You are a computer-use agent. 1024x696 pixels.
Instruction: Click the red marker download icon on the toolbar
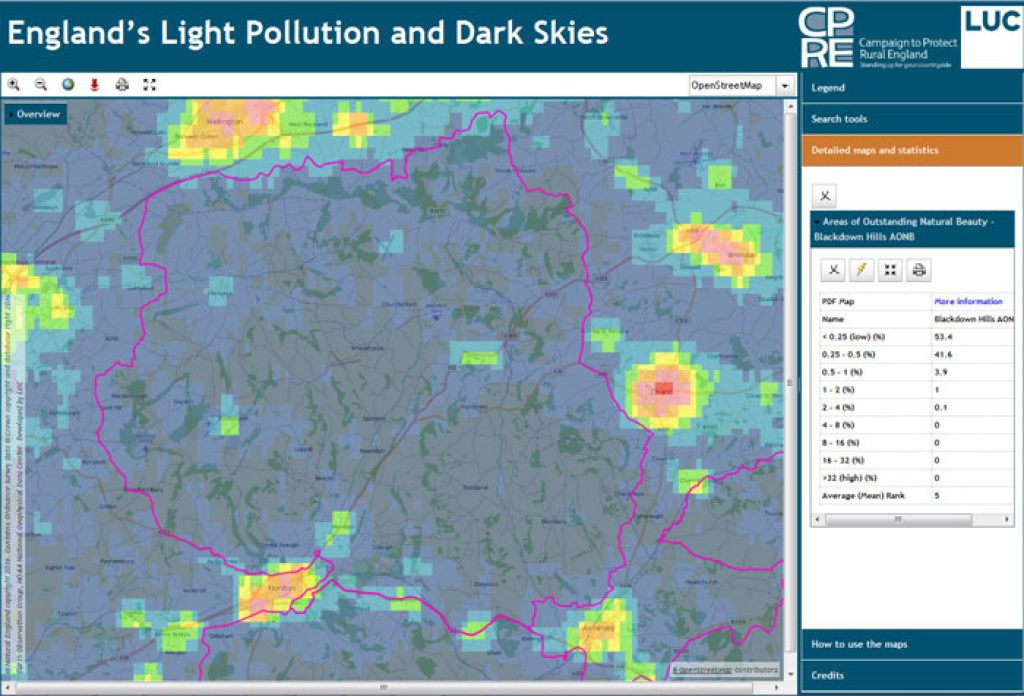pos(94,85)
